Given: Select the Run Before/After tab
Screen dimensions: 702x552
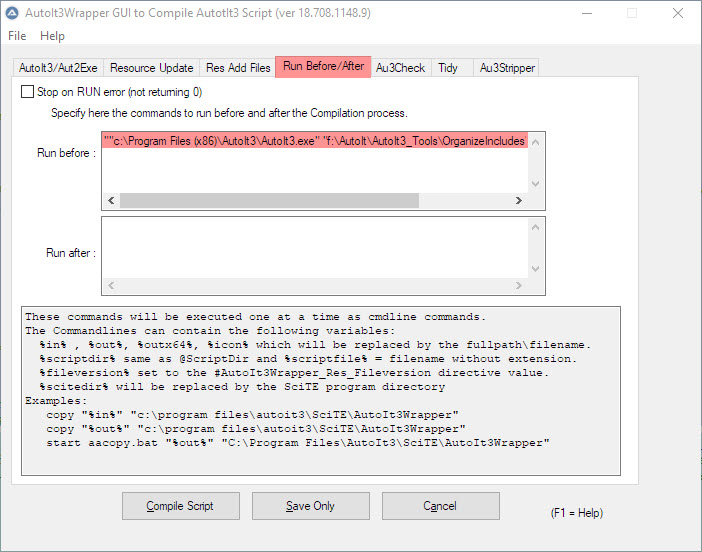Looking at the screenshot, I should (323, 66).
